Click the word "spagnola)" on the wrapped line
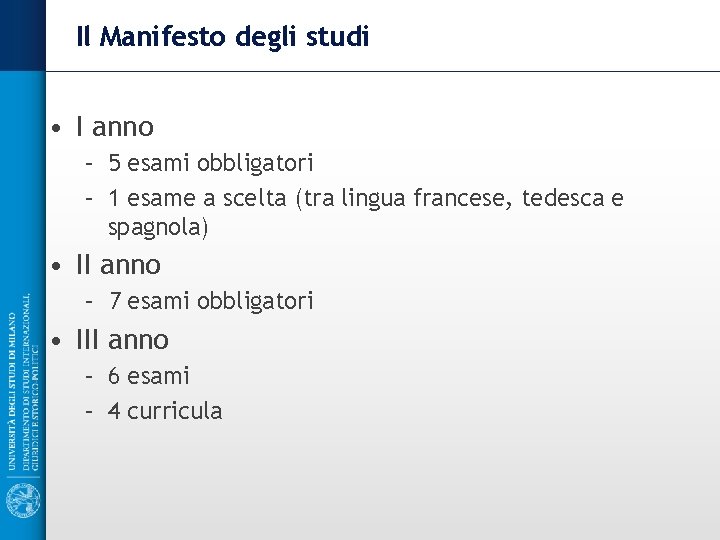The image size is (720, 540). (158, 228)
